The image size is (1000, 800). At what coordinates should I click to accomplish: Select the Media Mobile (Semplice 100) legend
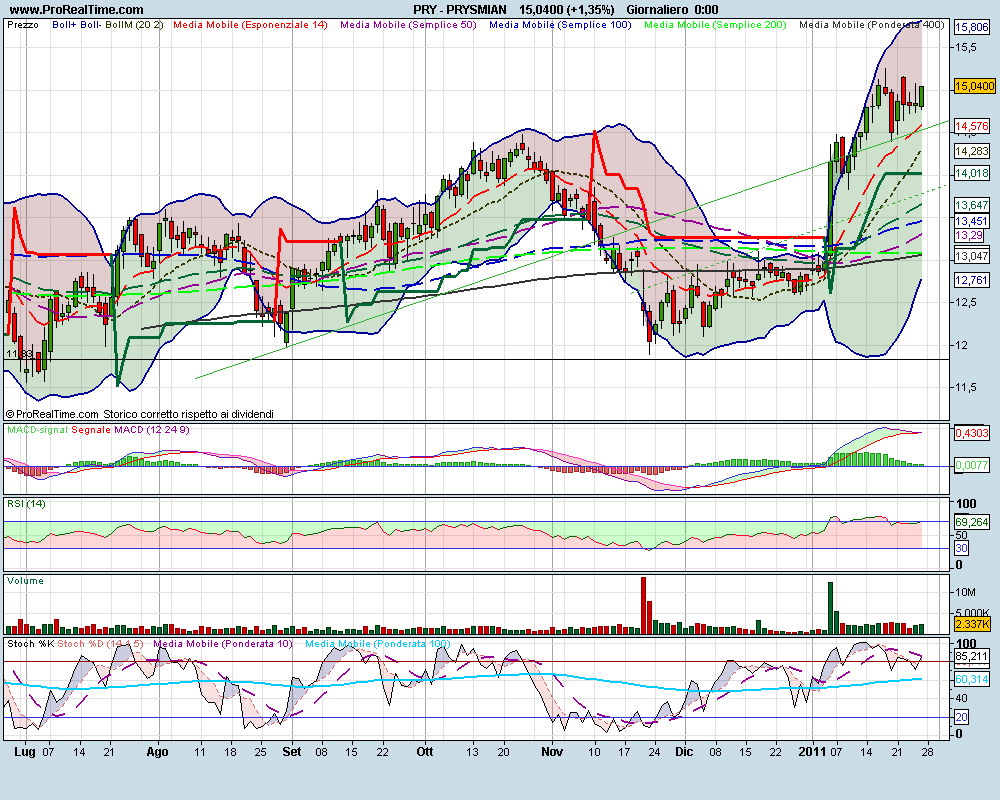coord(560,25)
